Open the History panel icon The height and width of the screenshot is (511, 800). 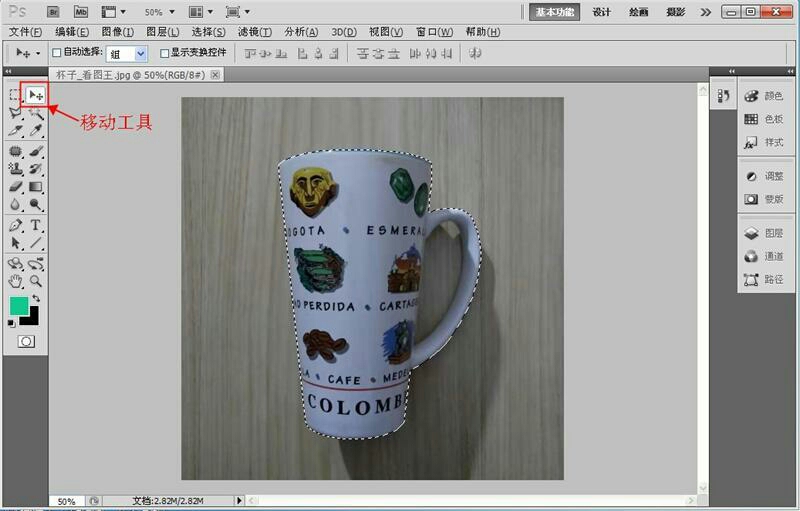click(x=723, y=95)
